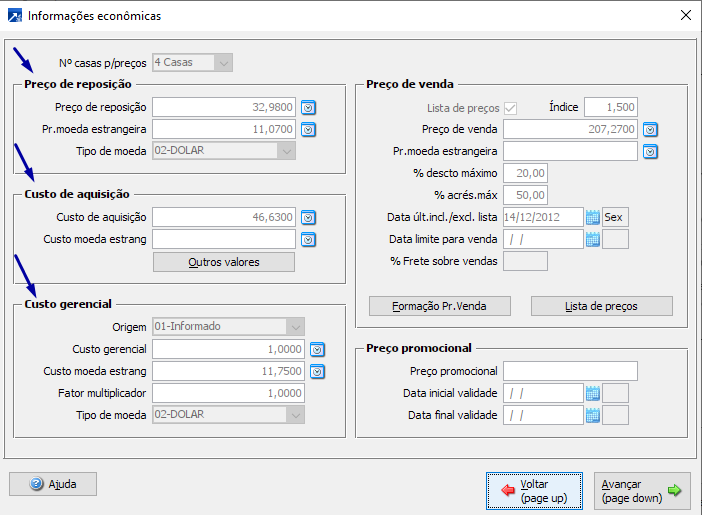Click the icon beside Preço de reposição field
This screenshot has width=702, height=515.
[x=308, y=107]
